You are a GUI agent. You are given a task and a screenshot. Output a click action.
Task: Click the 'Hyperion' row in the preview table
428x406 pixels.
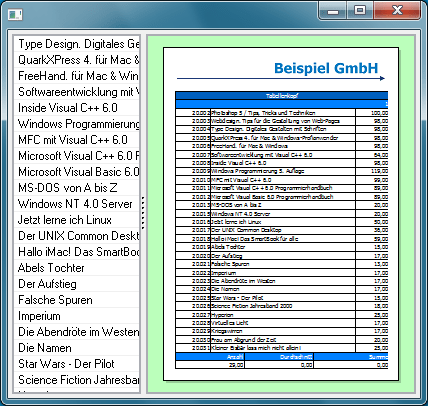coord(282,315)
